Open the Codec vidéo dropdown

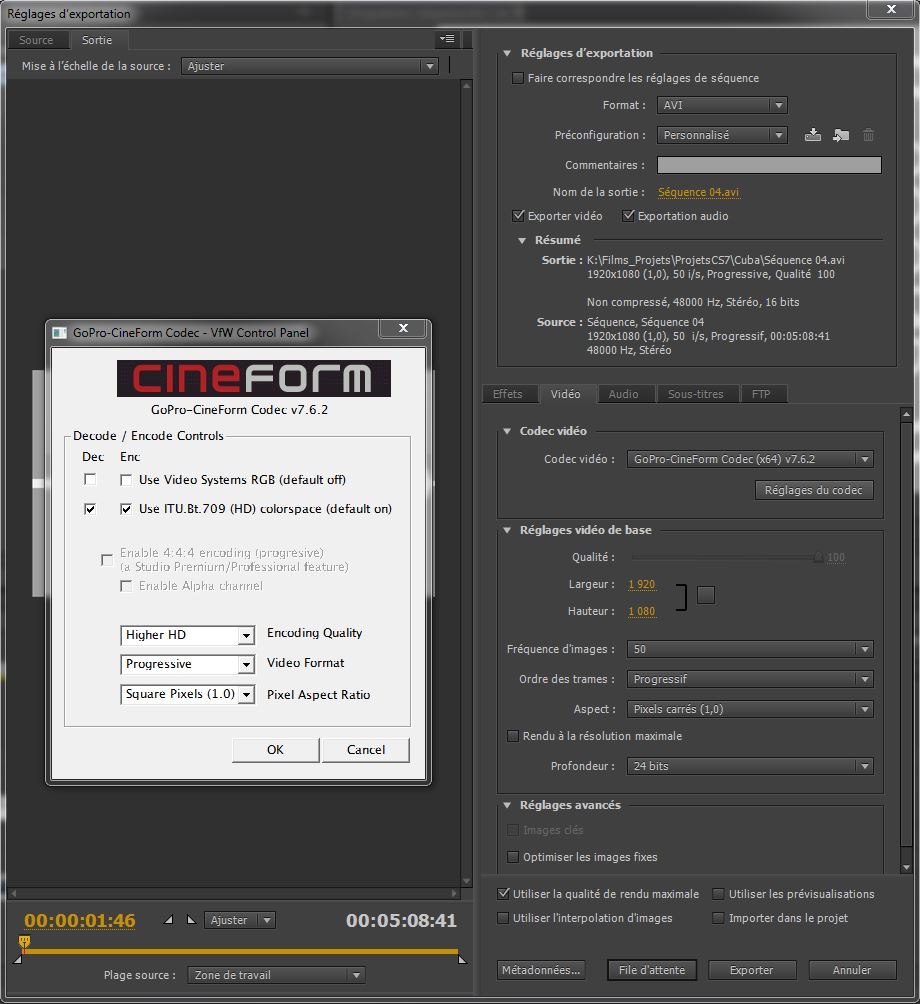[750, 459]
